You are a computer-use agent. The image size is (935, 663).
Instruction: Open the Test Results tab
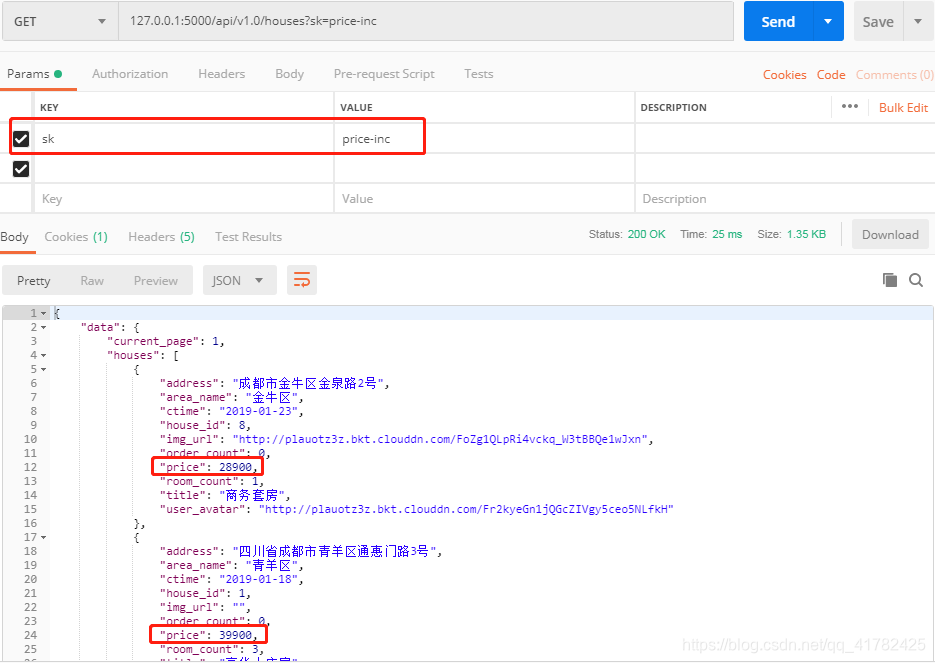click(249, 237)
